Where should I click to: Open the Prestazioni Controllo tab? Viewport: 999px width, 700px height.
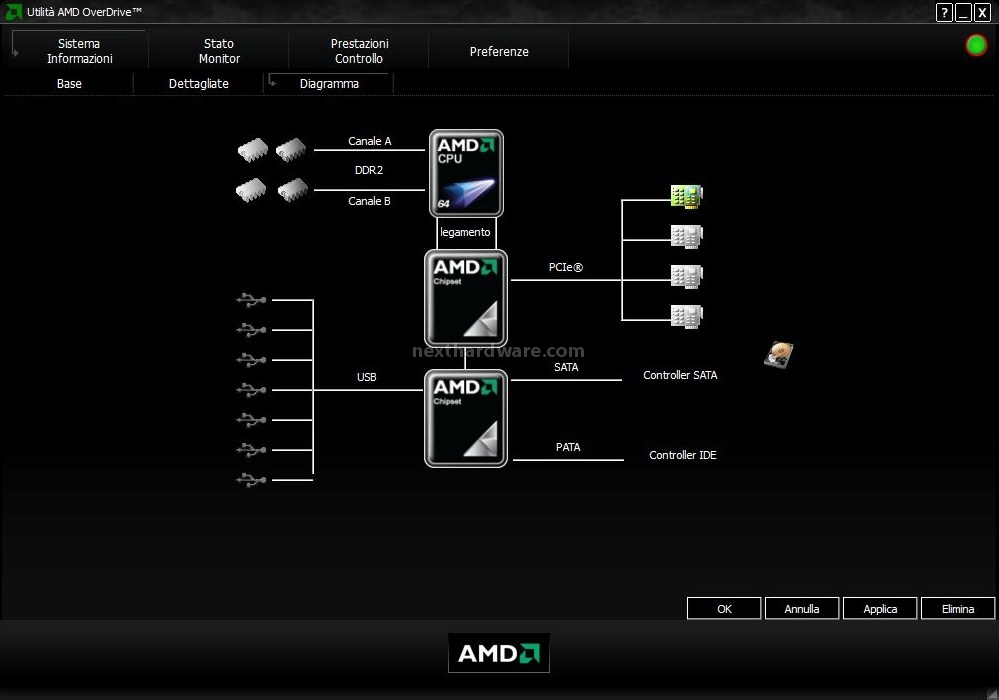coord(359,51)
